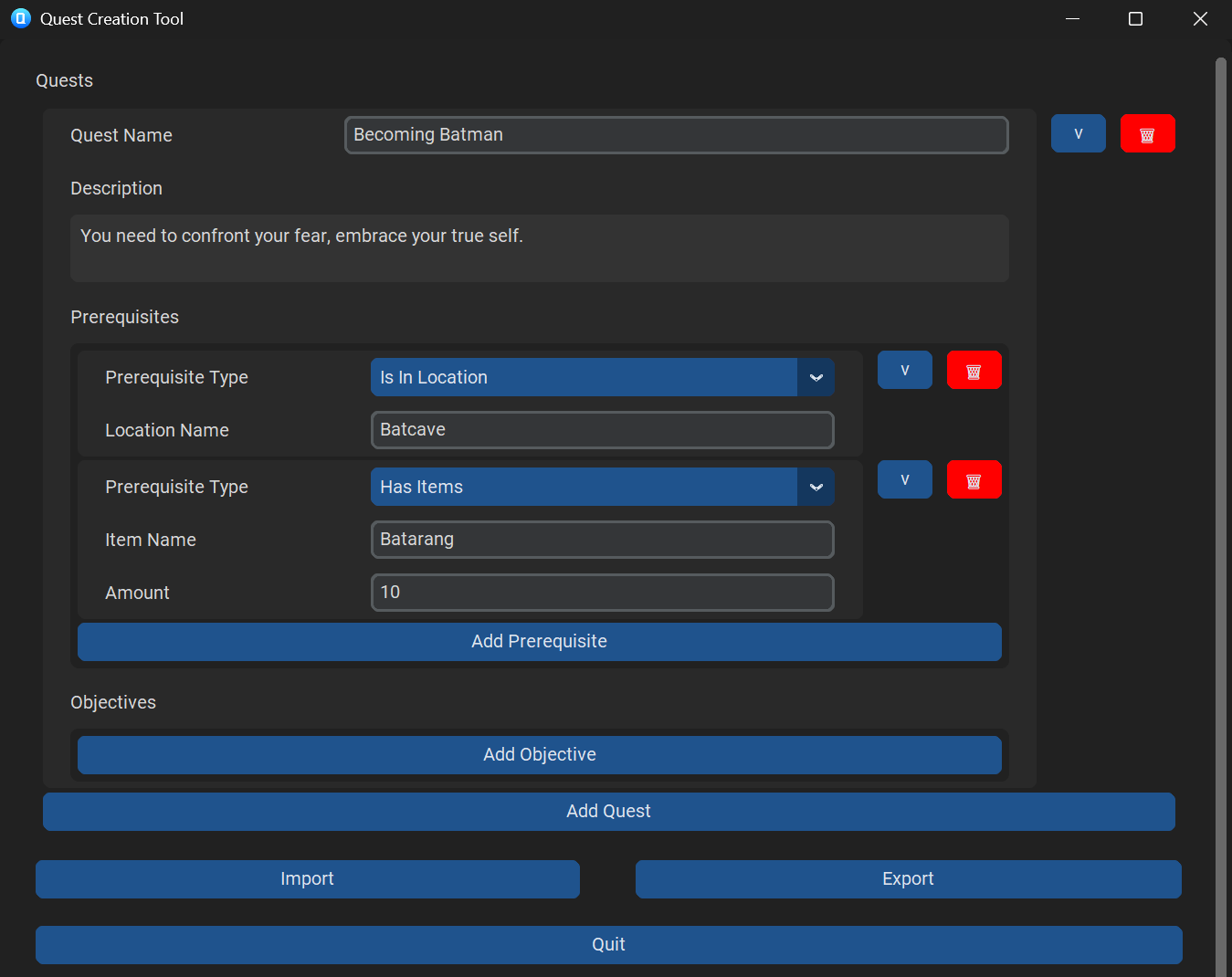Screen dimensions: 1232x977
Task: Collapse the Has Items prerequisite section
Action: [904, 480]
